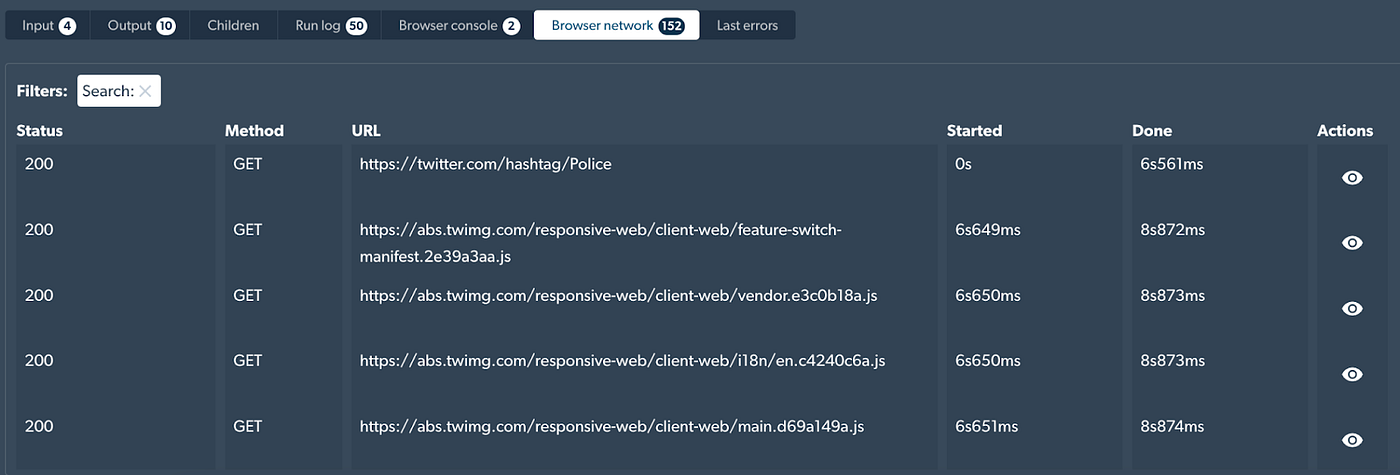Image resolution: width=1400 pixels, height=475 pixels.
Task: Open the Last errors tab
Action: pyautogui.click(x=747, y=26)
